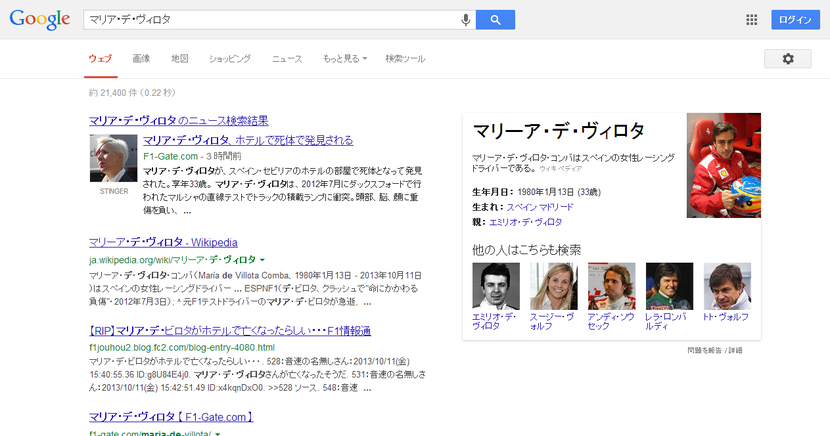Click the blue search magnifier button
Image resolution: width=830 pixels, height=436 pixels.
[x=495, y=20]
